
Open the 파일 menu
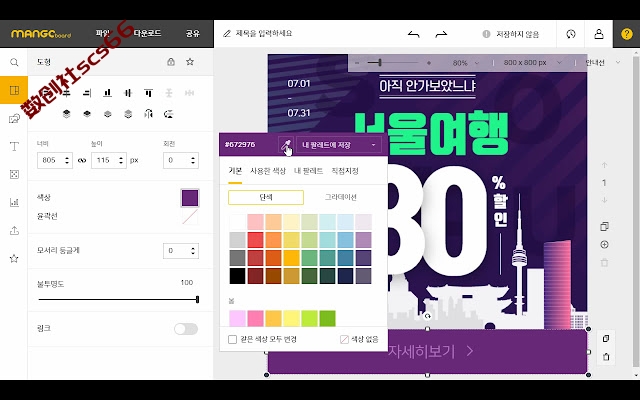[x=102, y=33]
